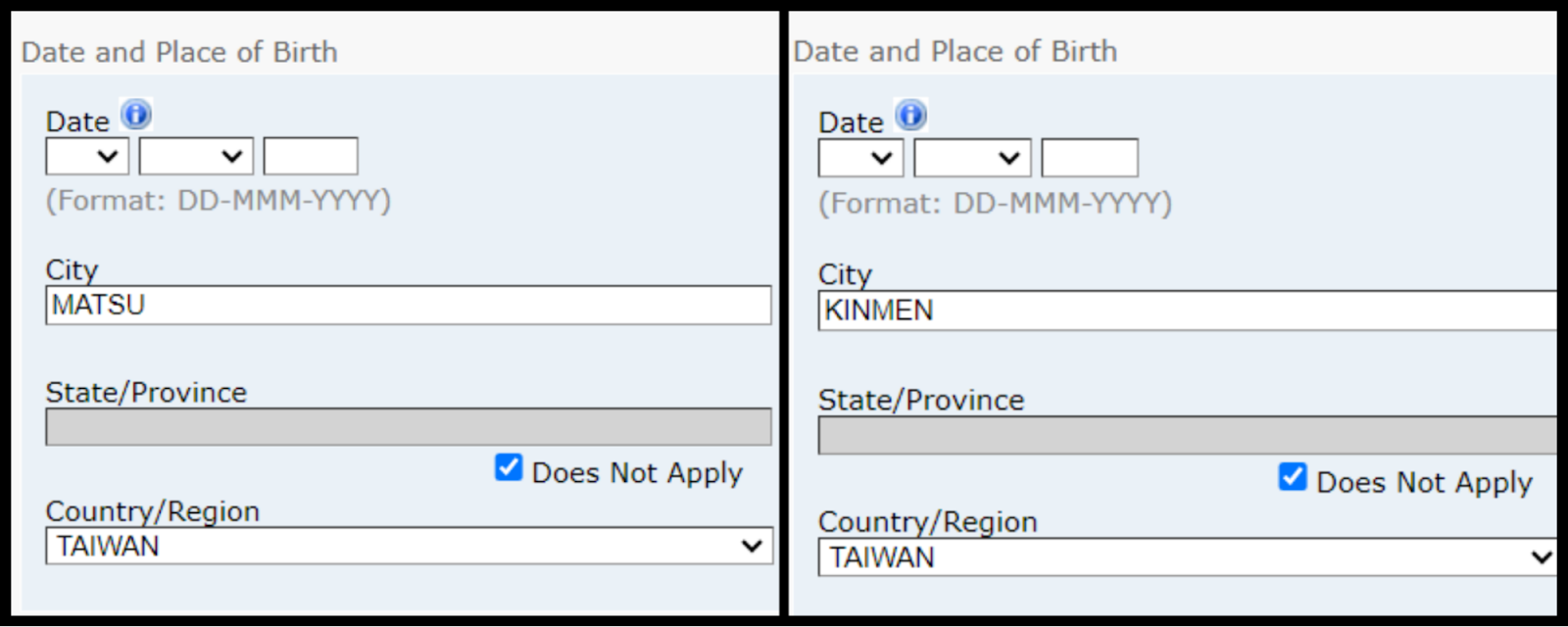Open the month dropdown in KINMEN form

click(971, 158)
